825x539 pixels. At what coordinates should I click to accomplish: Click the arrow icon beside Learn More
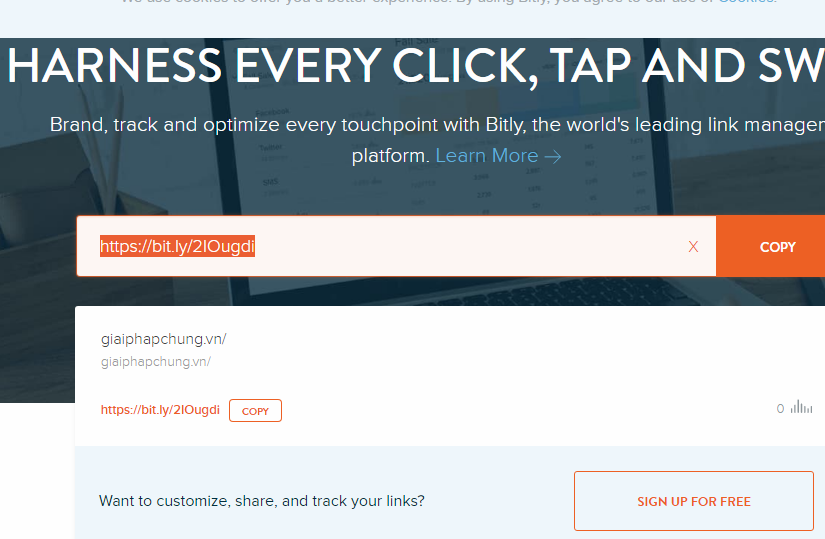click(x=553, y=156)
